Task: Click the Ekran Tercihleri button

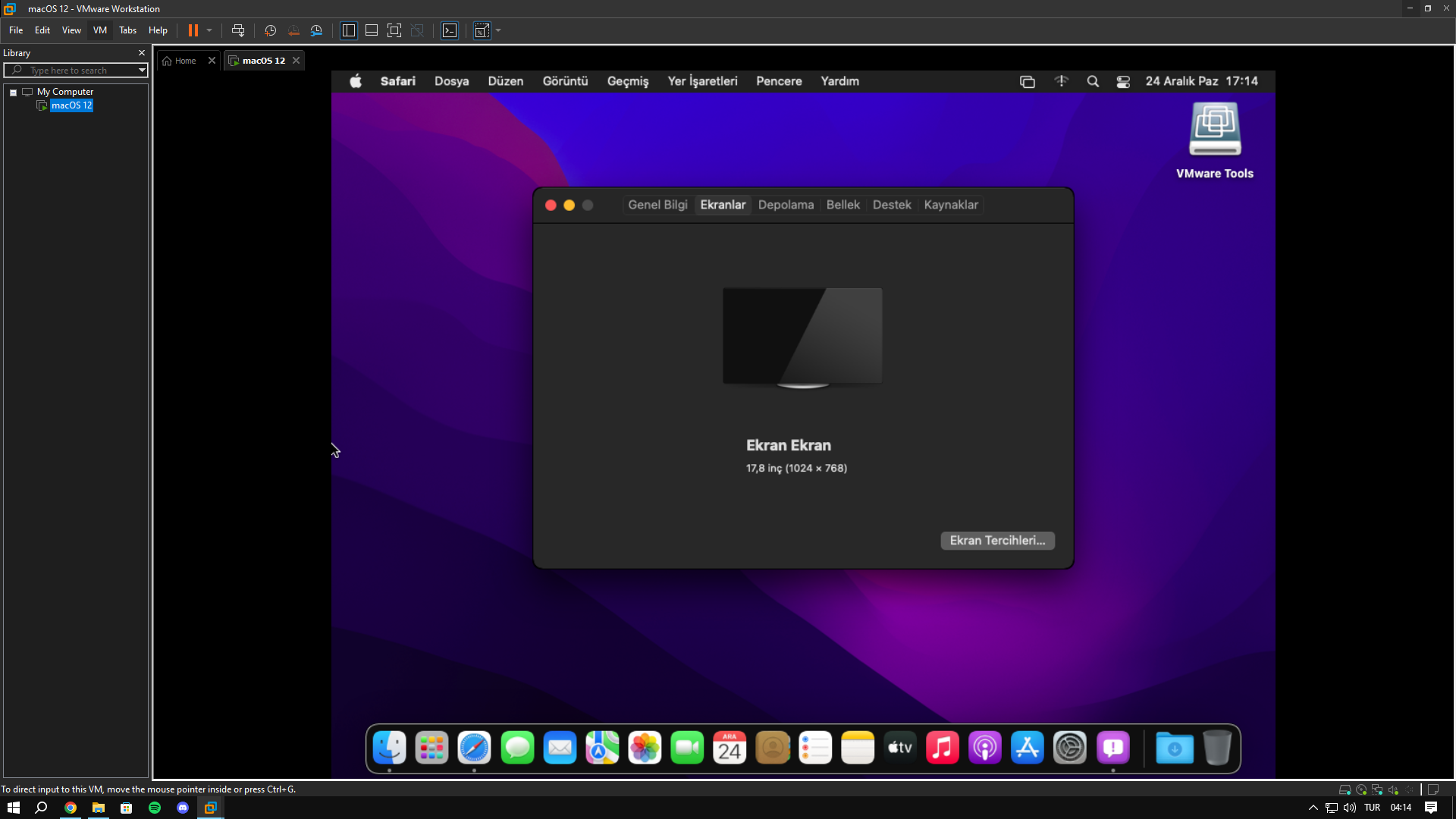Action: (997, 541)
